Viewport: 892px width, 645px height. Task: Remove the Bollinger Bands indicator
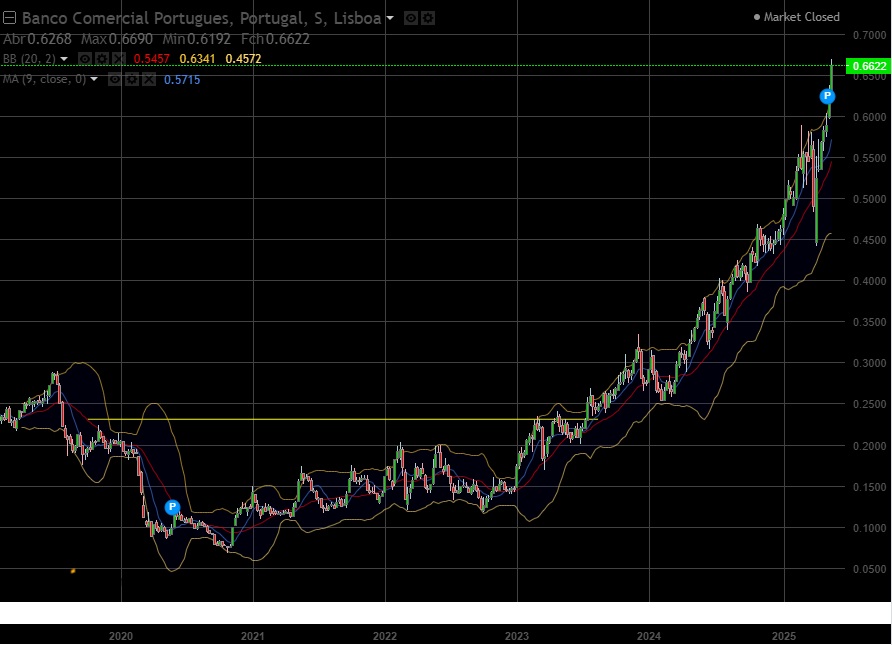(x=119, y=59)
